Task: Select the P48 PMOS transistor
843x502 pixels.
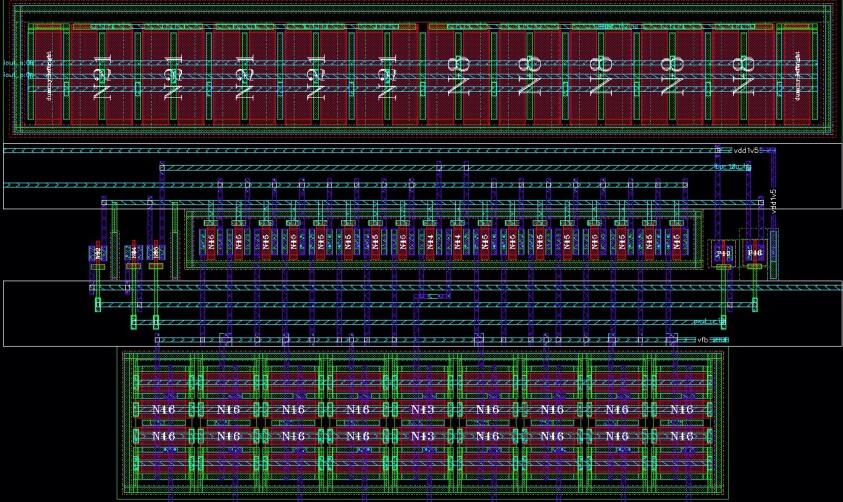Action: click(x=755, y=253)
